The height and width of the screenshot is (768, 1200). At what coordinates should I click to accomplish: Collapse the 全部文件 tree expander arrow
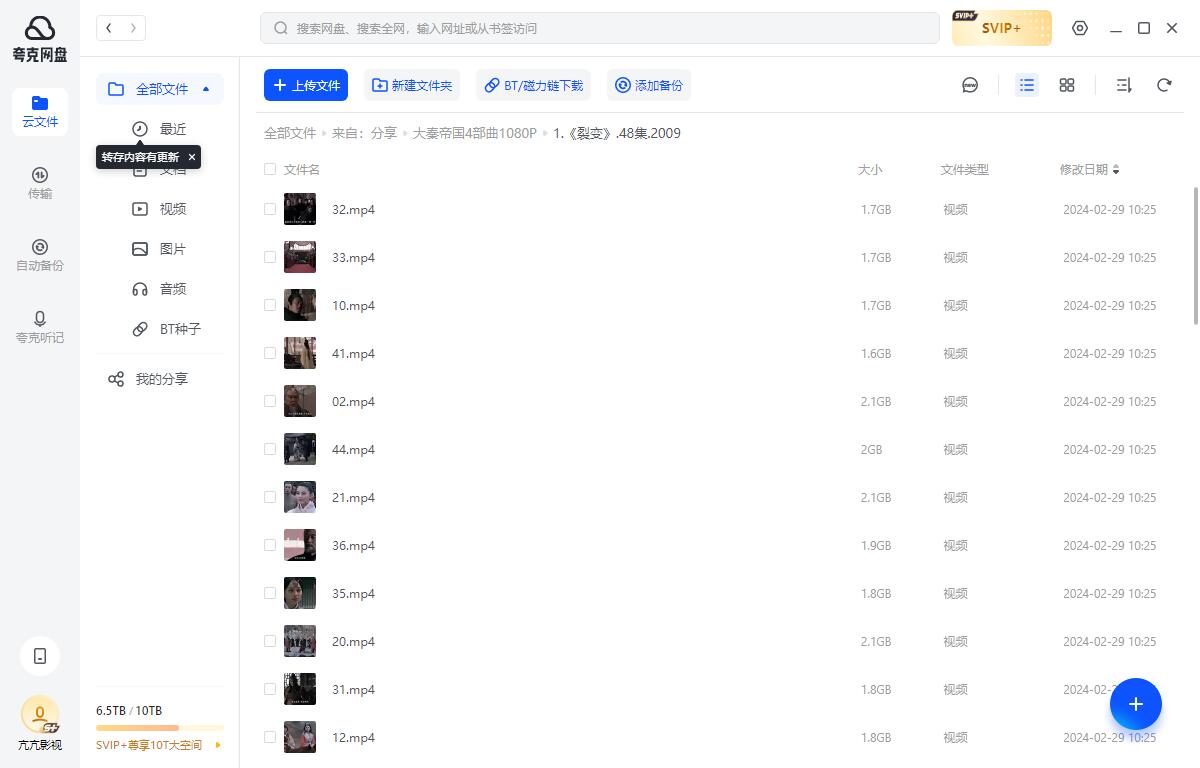tap(206, 89)
